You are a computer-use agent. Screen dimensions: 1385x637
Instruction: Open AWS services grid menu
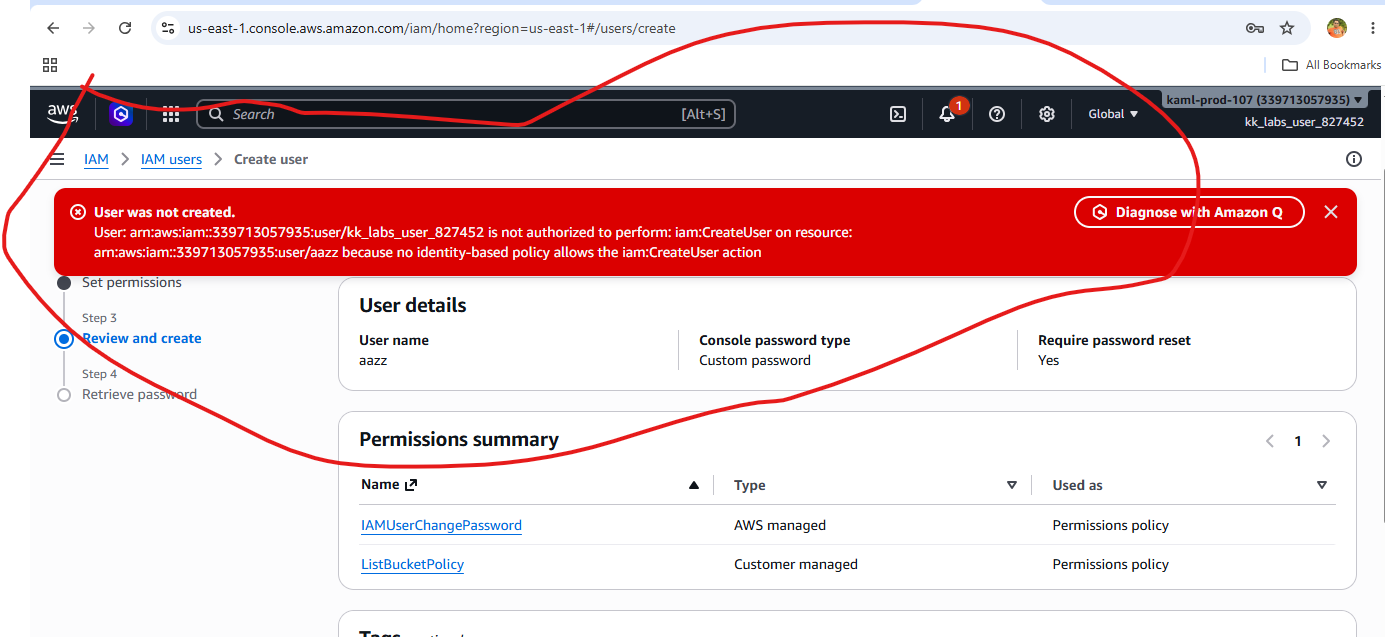coord(171,114)
